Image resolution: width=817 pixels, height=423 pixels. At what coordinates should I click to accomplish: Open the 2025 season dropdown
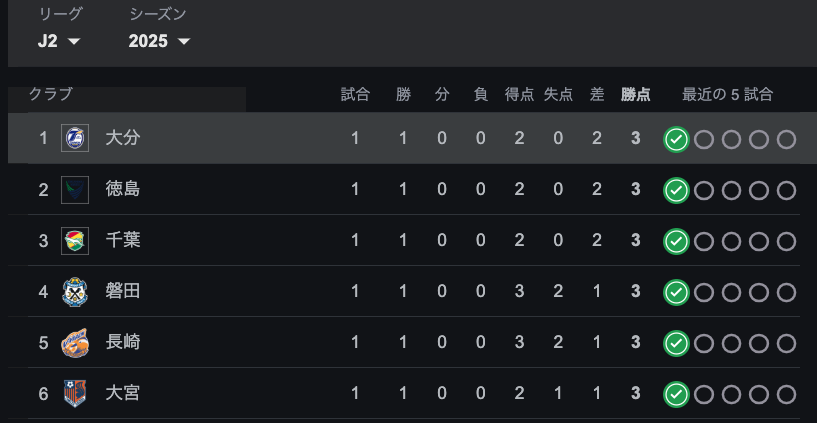[x=159, y=41]
